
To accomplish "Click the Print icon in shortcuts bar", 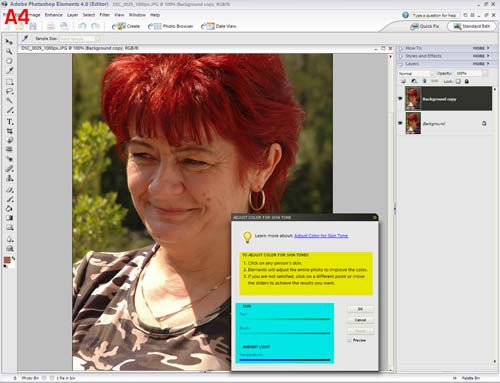I will click(50, 26).
